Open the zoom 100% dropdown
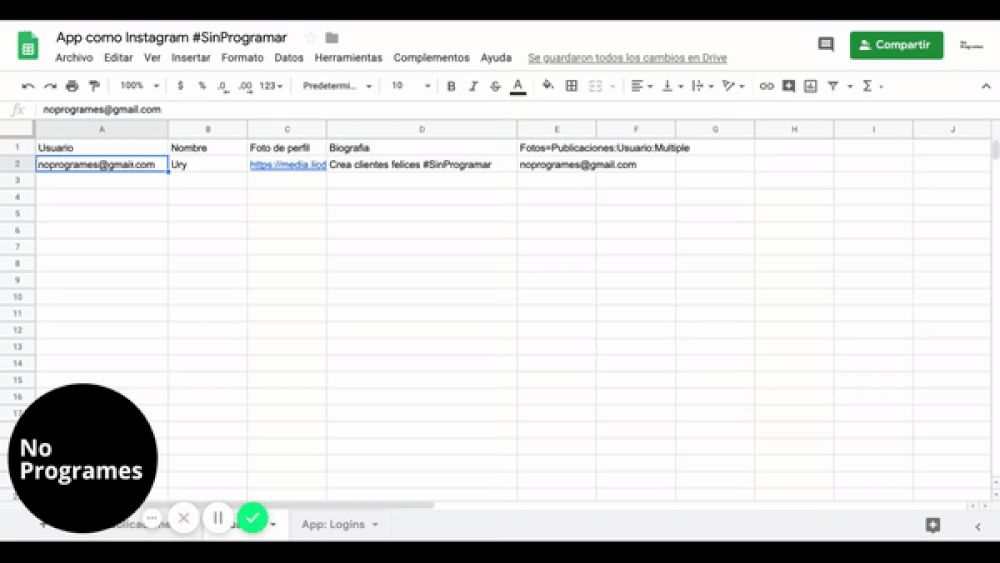This screenshot has width=1000, height=563. point(139,85)
